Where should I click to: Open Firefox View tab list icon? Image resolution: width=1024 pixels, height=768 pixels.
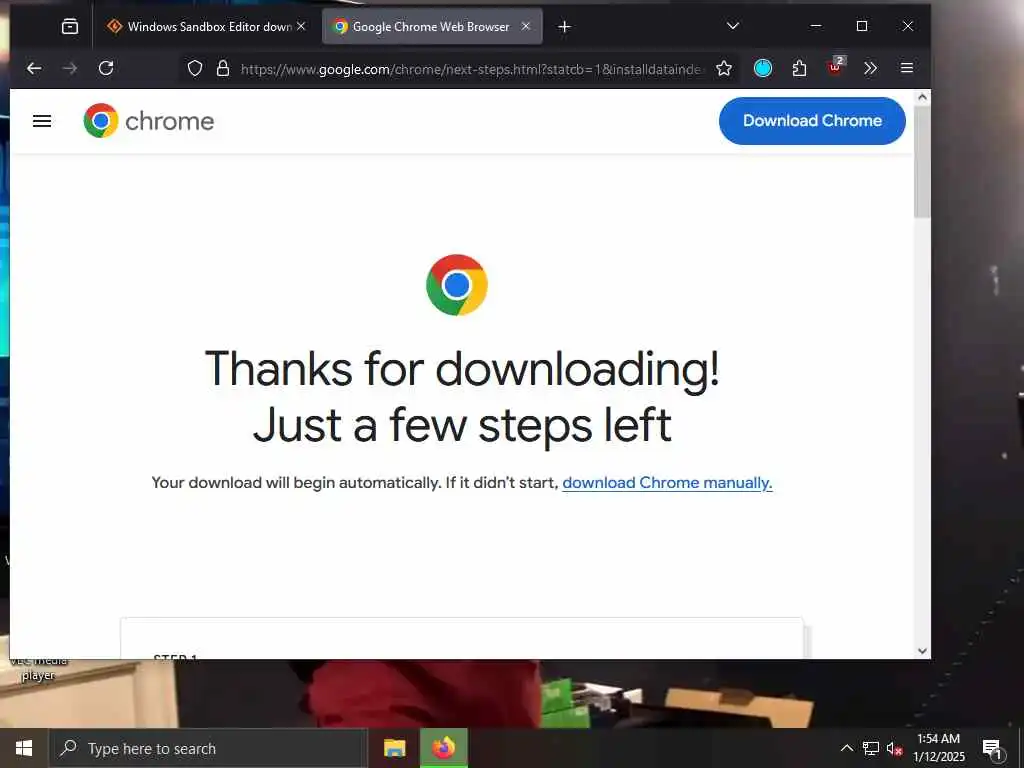click(70, 27)
